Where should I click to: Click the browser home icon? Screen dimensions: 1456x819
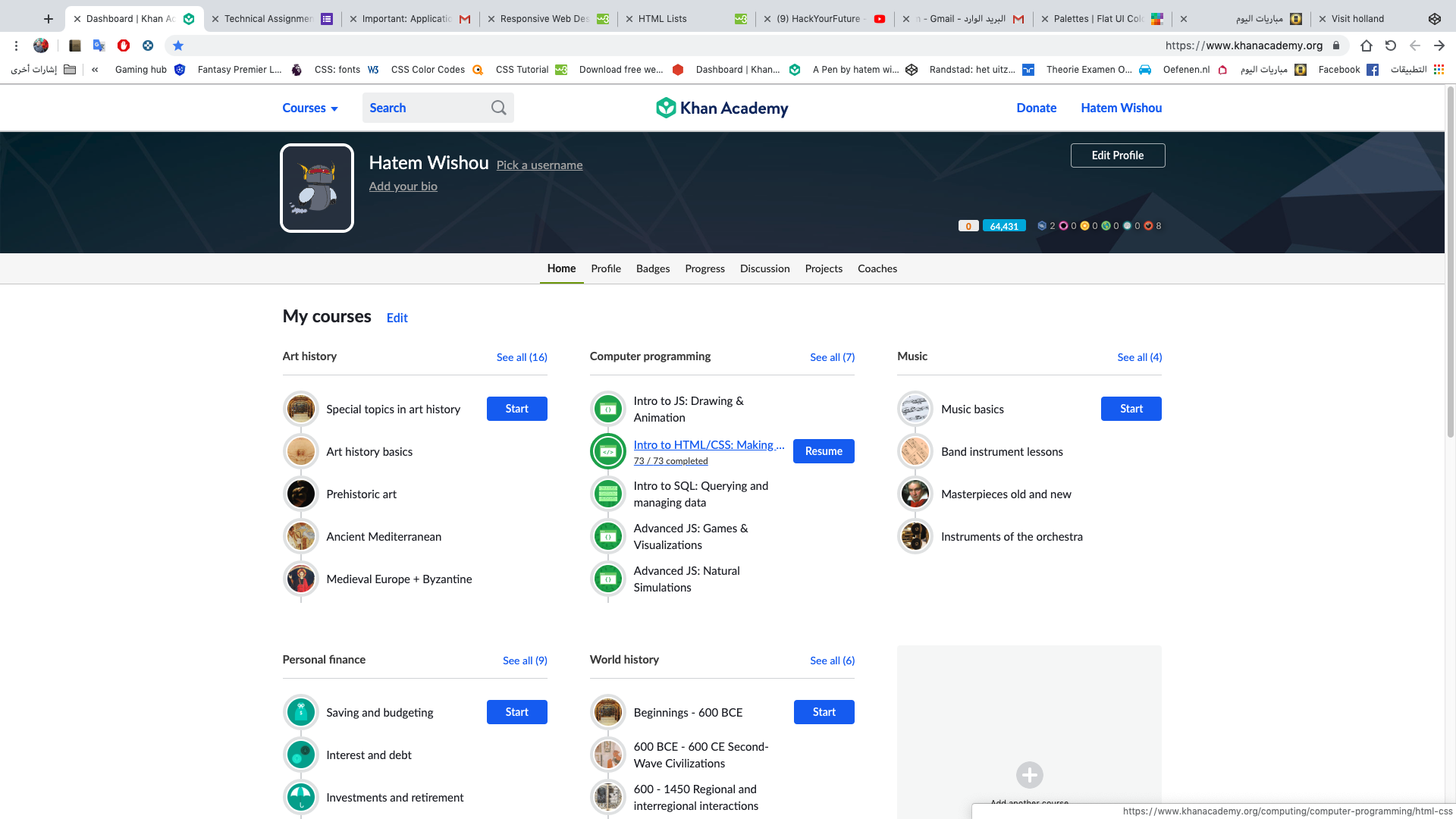pyautogui.click(x=1367, y=45)
